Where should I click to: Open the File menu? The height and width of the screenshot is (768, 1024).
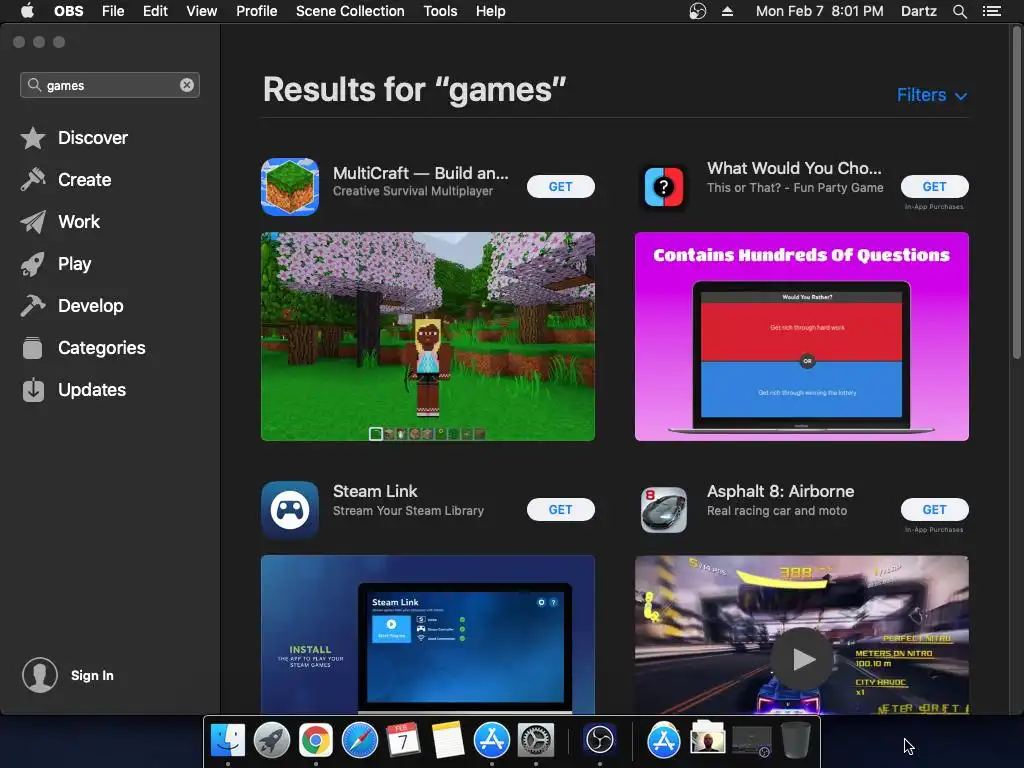click(x=113, y=11)
